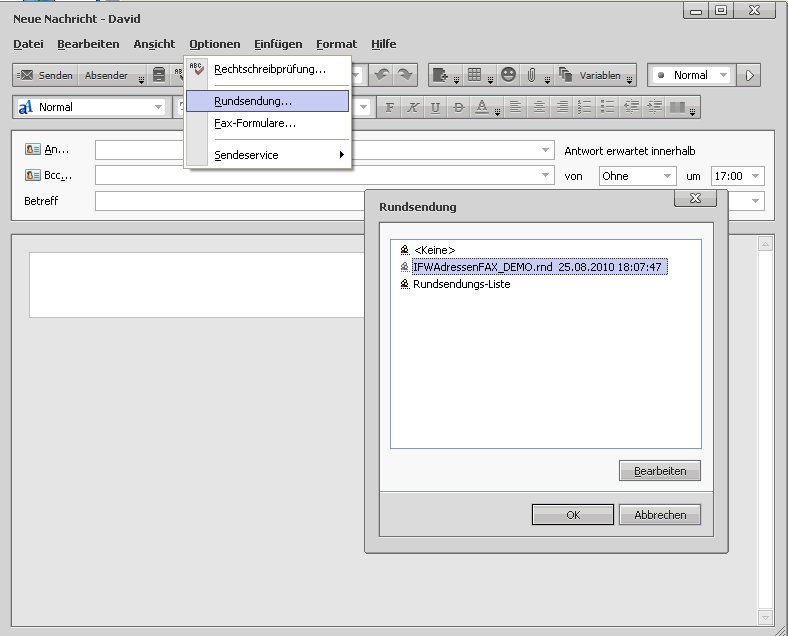The image size is (788, 636).
Task: Expand the 'von Ohne' dropdown
Action: pos(637,176)
